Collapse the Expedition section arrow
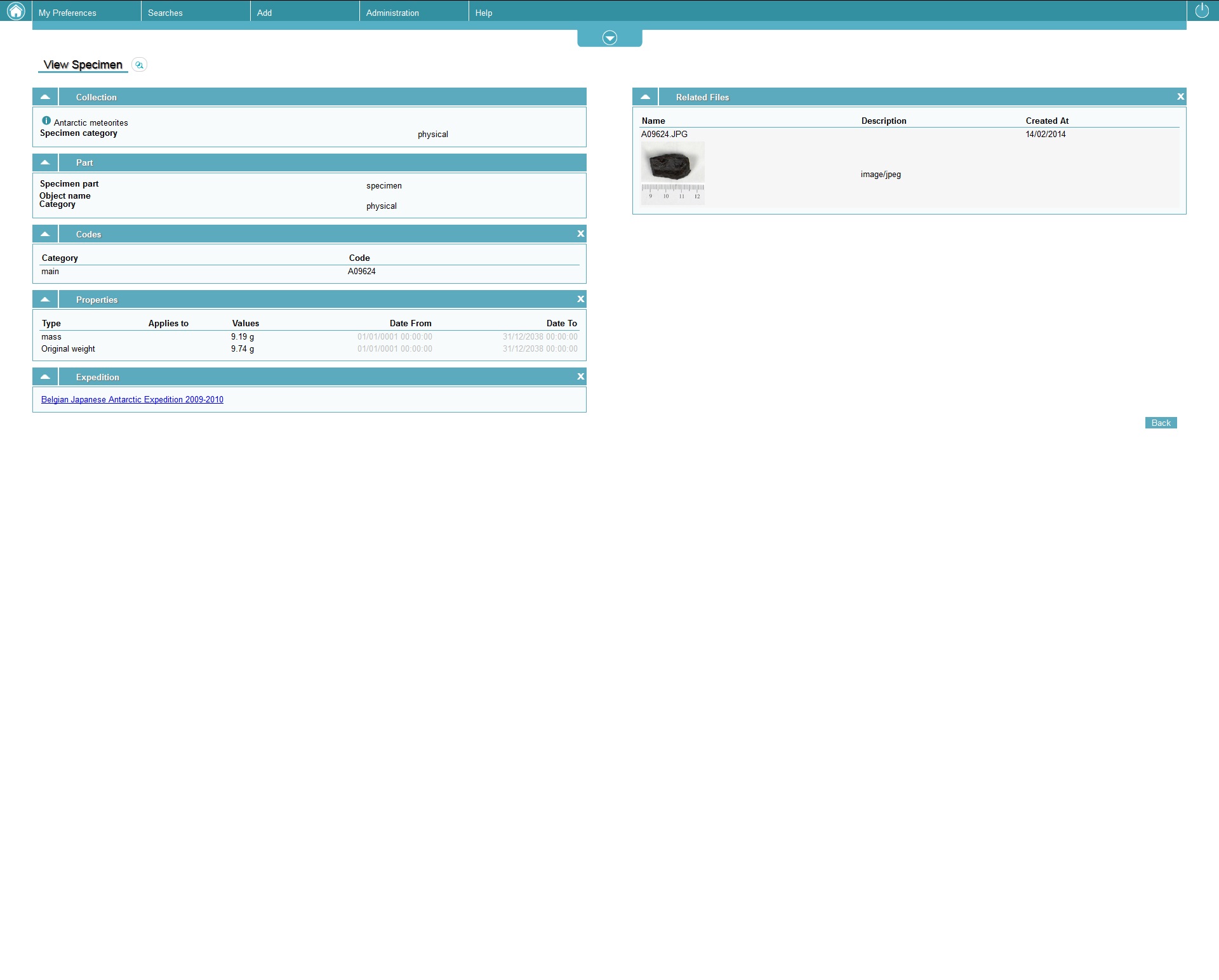The height and width of the screenshot is (980, 1219). [45, 377]
